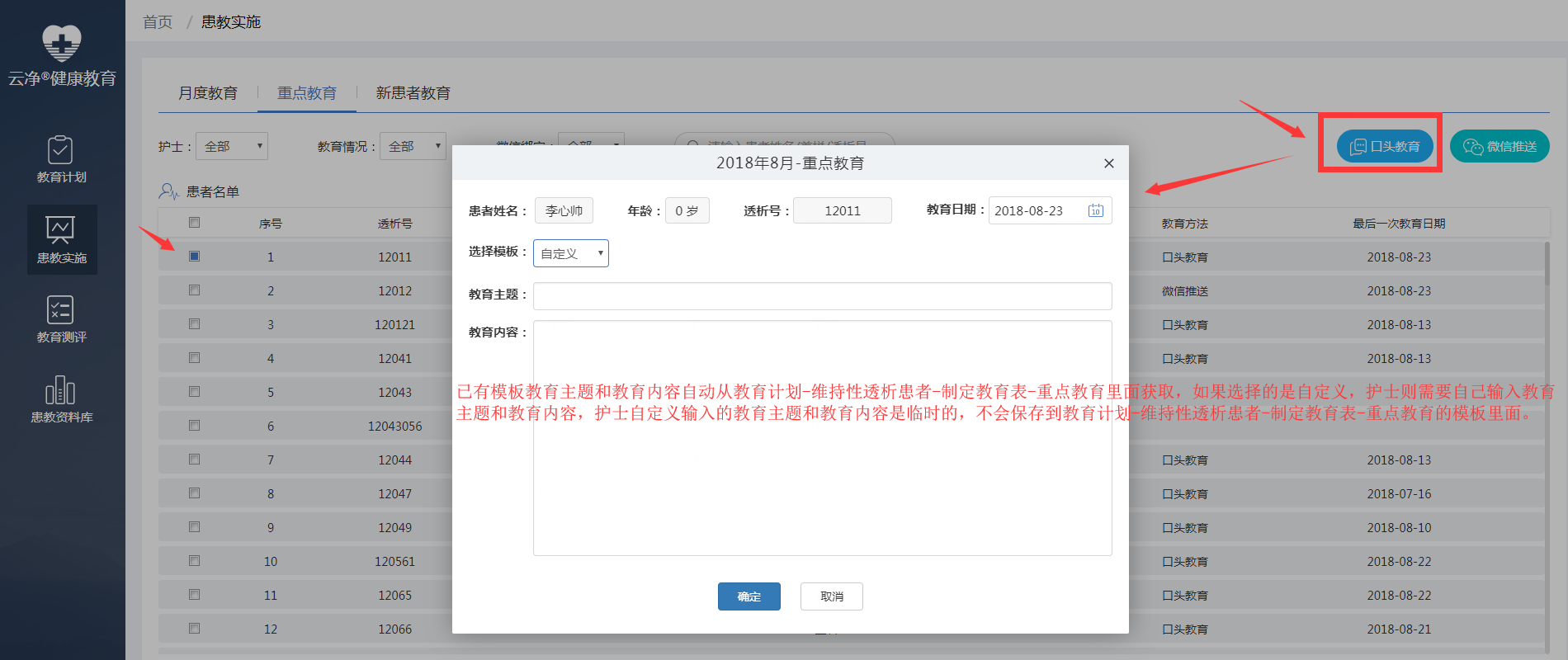The height and width of the screenshot is (660, 1568).
Task: Open 患教资料库 from the sidebar
Action: coord(61,399)
